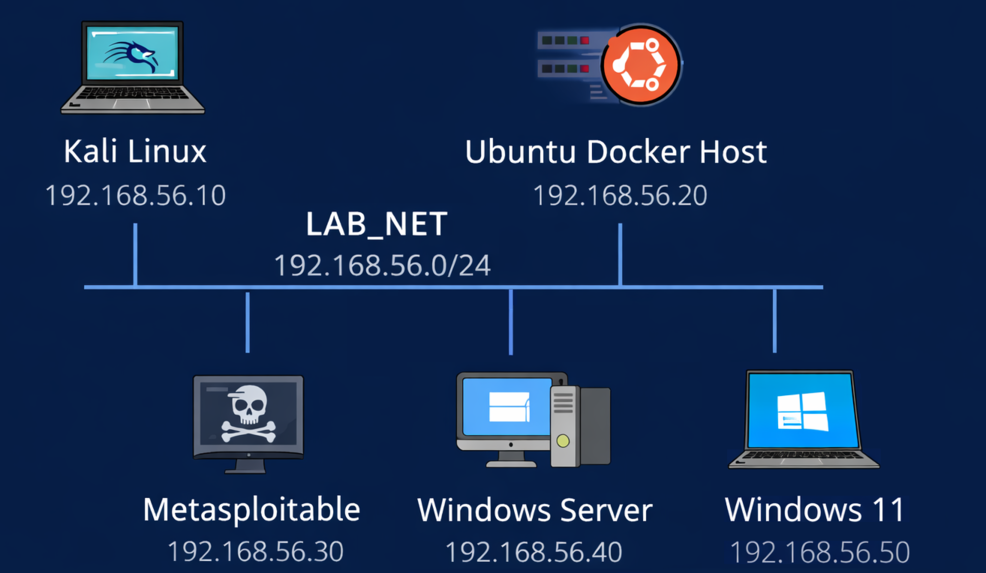Click the IP address 192.168.56.20
The image size is (986, 573).
click(x=620, y=196)
